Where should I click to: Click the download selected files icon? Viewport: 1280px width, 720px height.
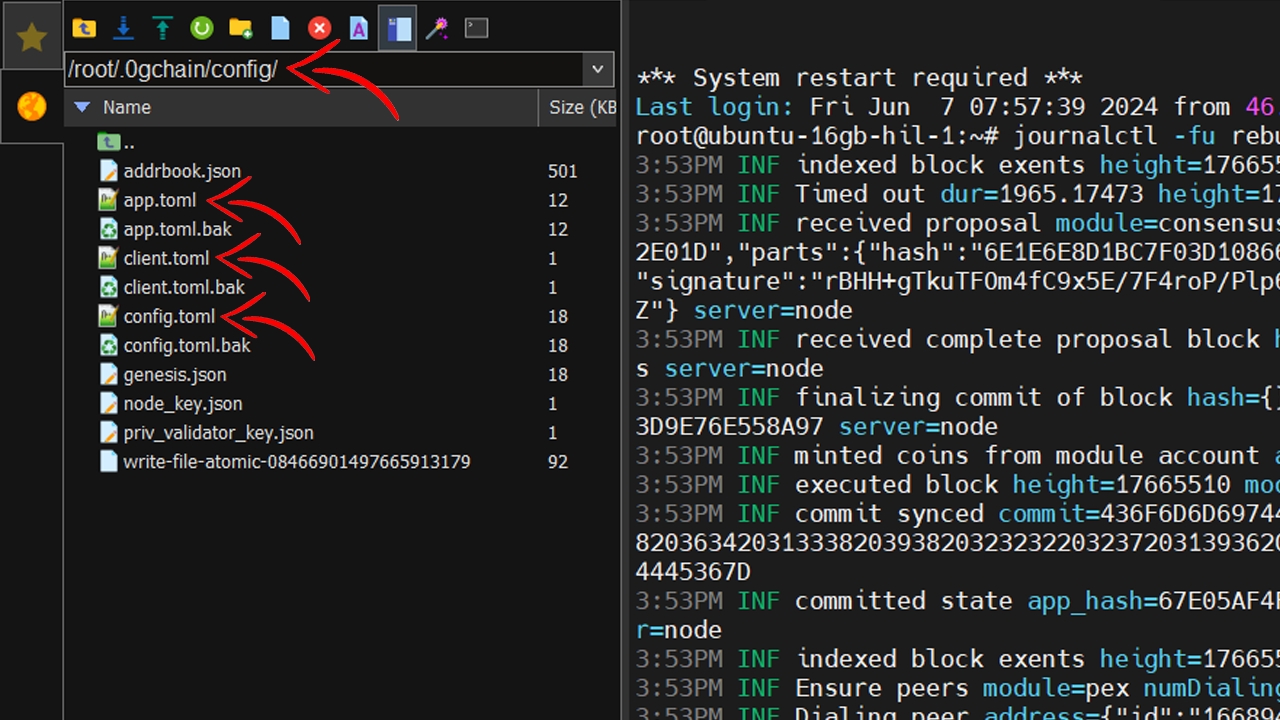[x=123, y=28]
